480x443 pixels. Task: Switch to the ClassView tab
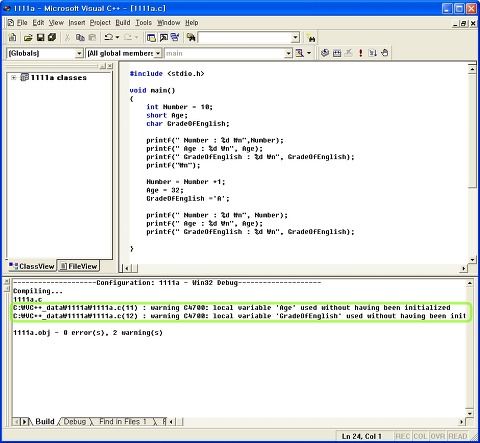click(x=32, y=266)
